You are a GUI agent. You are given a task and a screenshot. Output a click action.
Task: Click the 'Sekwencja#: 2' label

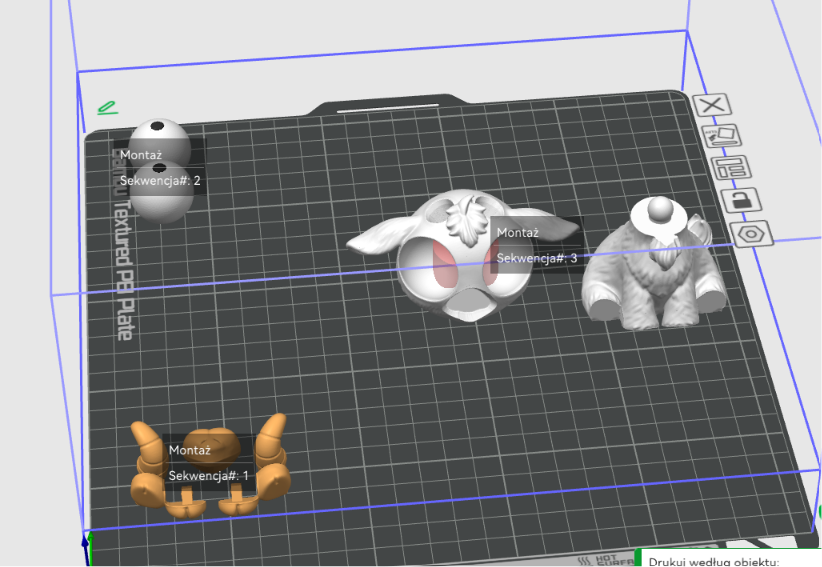(160, 181)
